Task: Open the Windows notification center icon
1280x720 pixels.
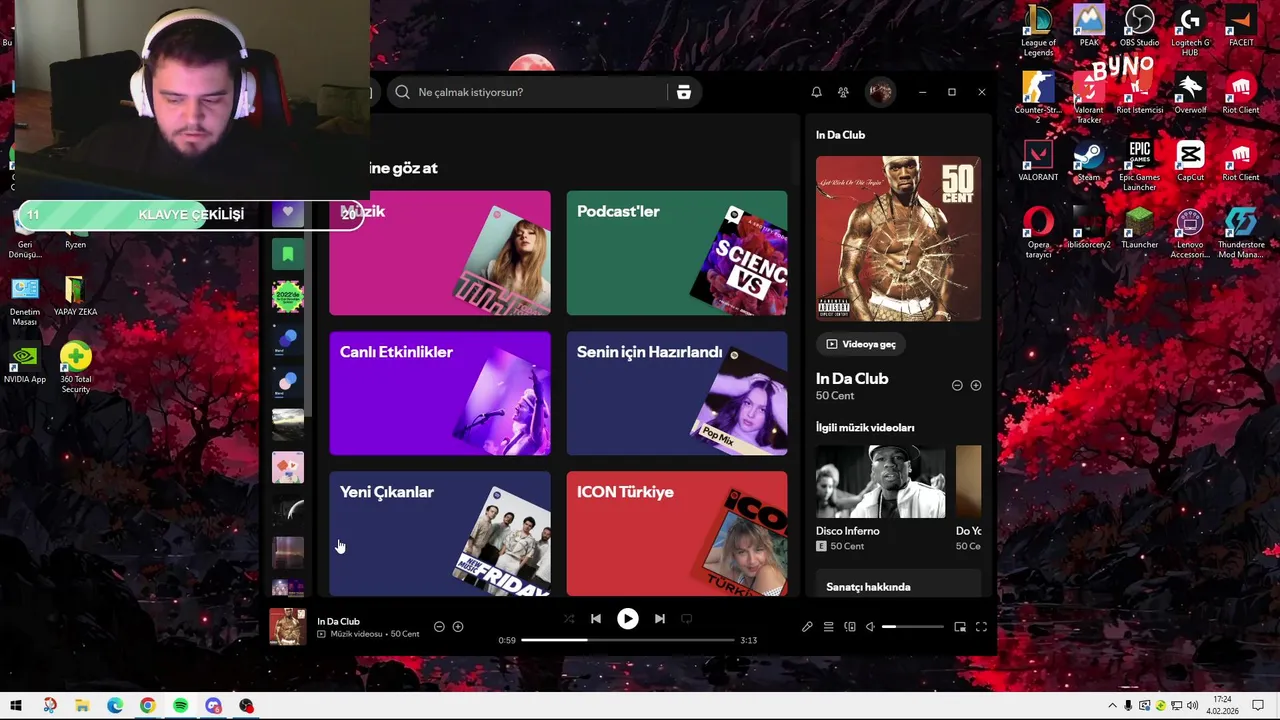Action: pyautogui.click(x=1258, y=706)
